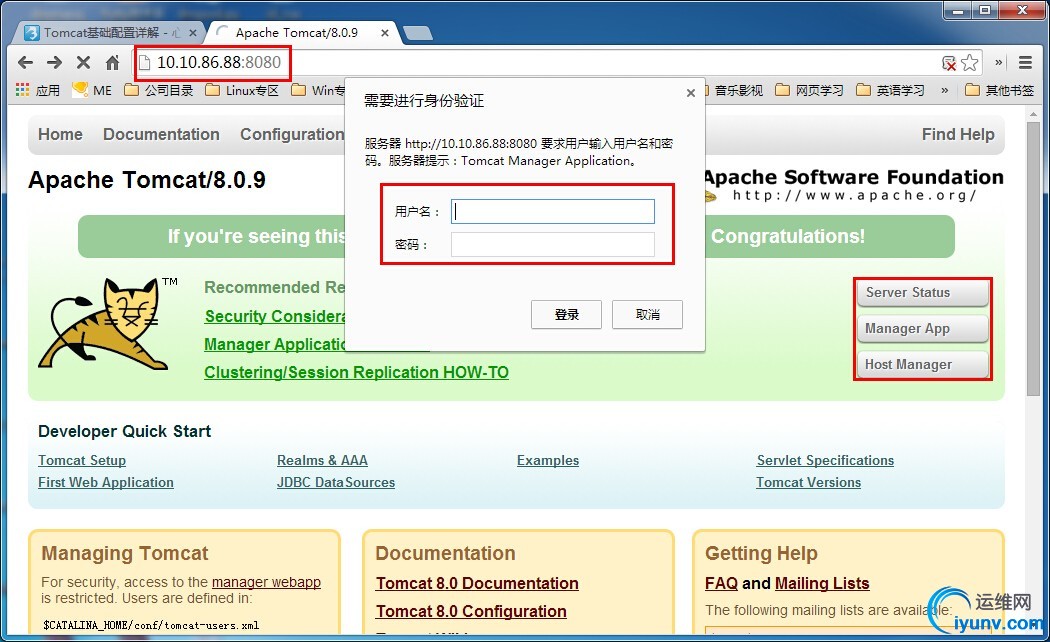This screenshot has height=642, width=1050.
Task: Click the 登录 login button
Action: click(567, 315)
